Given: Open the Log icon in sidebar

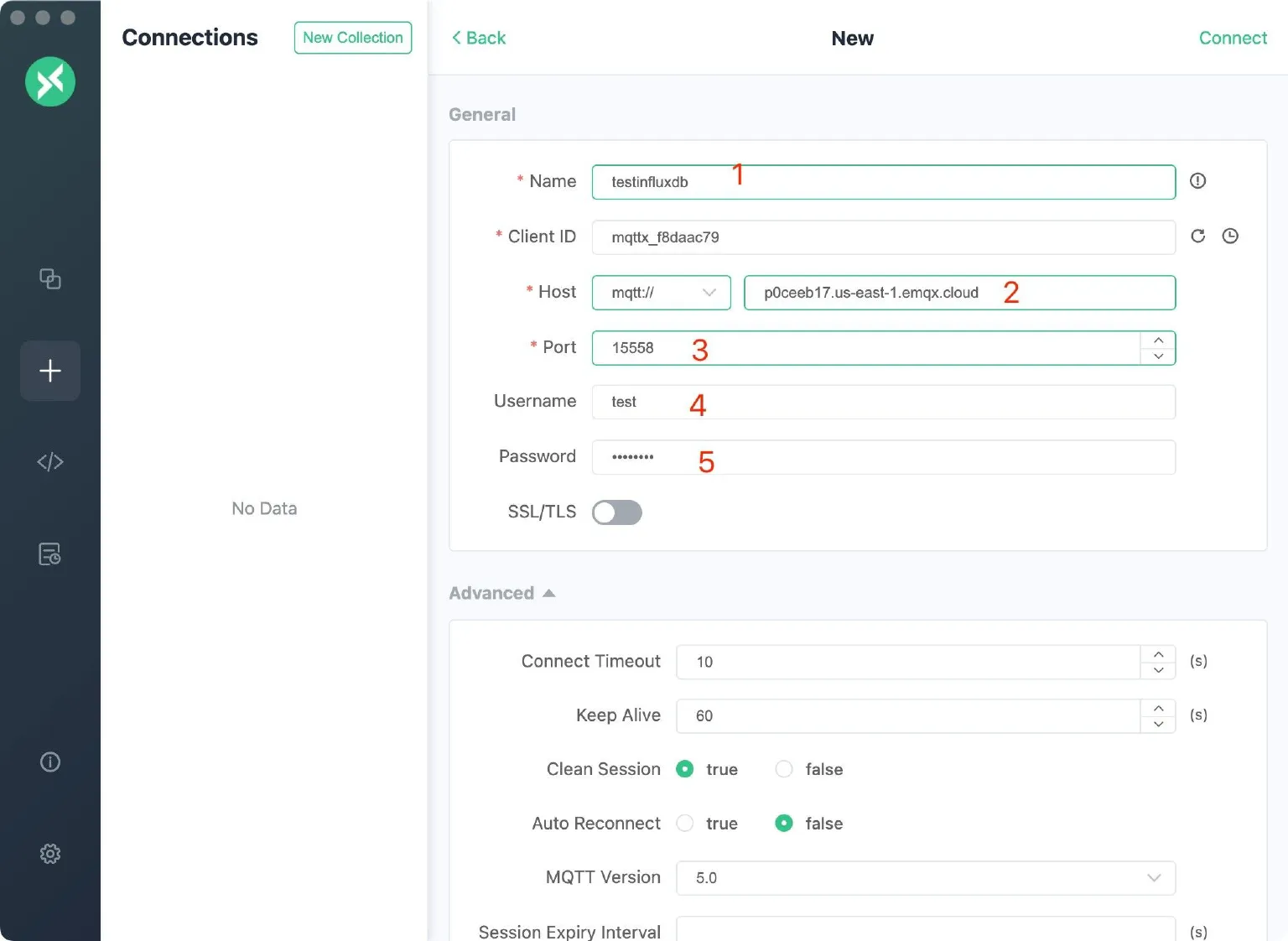Looking at the screenshot, I should (50, 554).
